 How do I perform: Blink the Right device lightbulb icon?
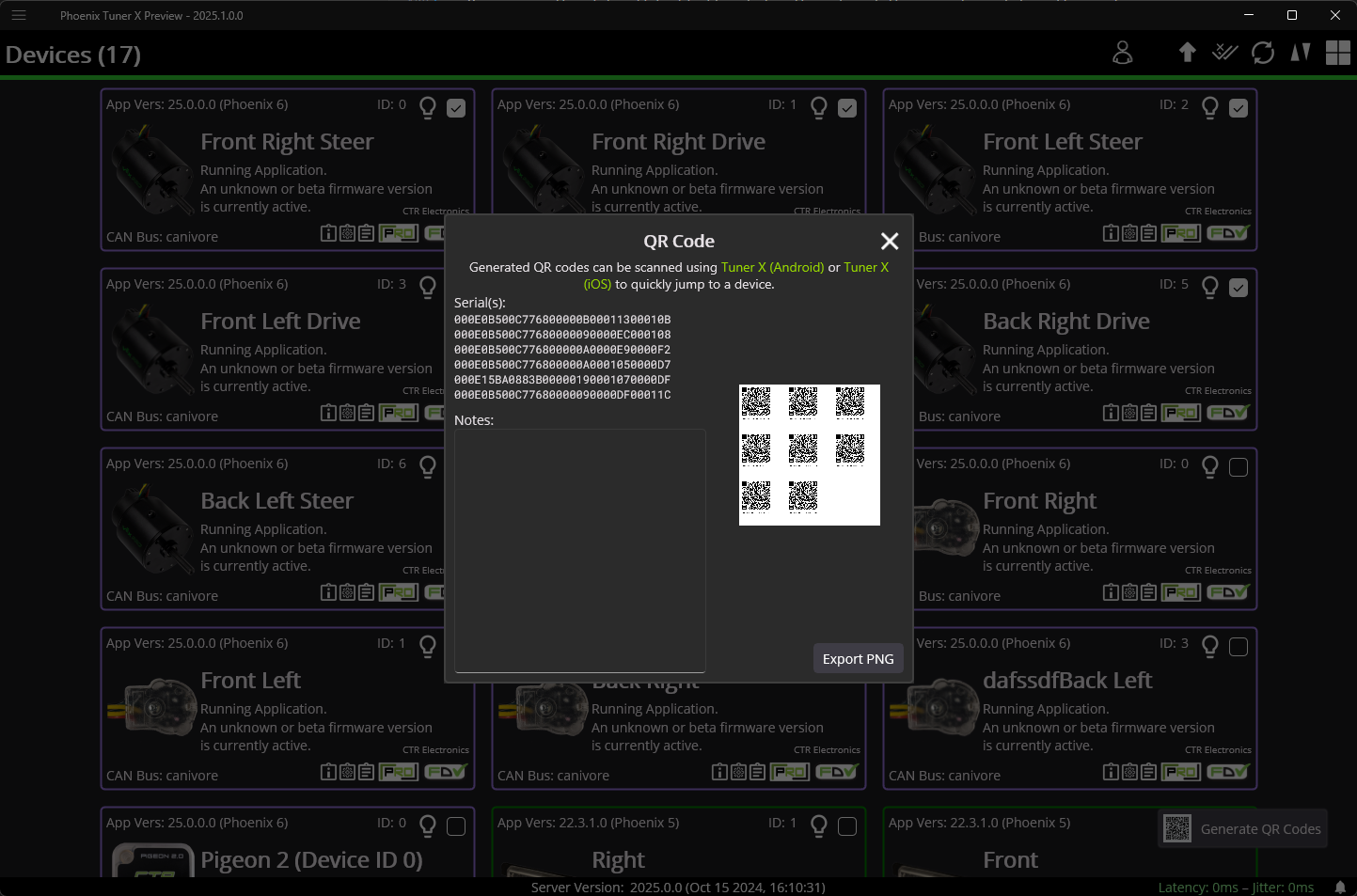click(x=819, y=825)
